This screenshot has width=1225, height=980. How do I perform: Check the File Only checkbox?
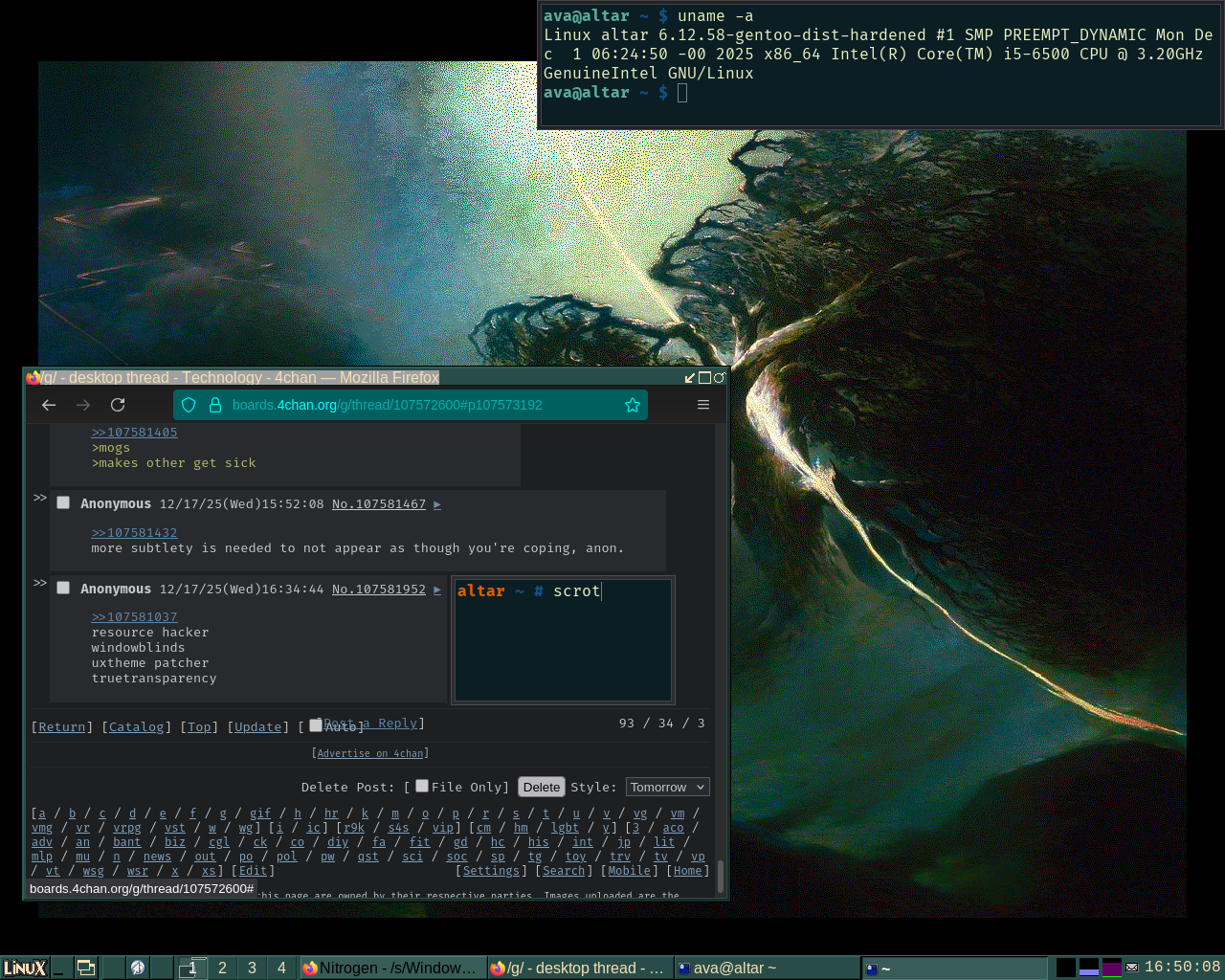click(422, 786)
